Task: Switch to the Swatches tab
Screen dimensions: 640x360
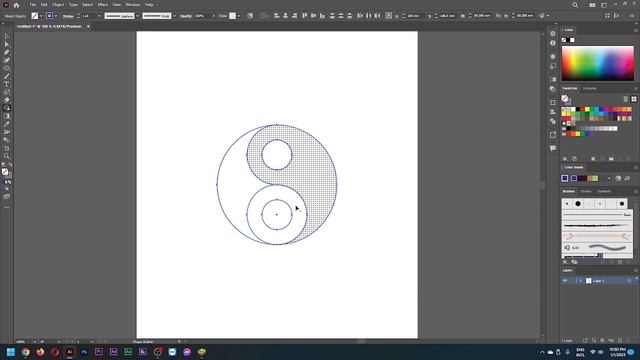Action: click(x=570, y=89)
